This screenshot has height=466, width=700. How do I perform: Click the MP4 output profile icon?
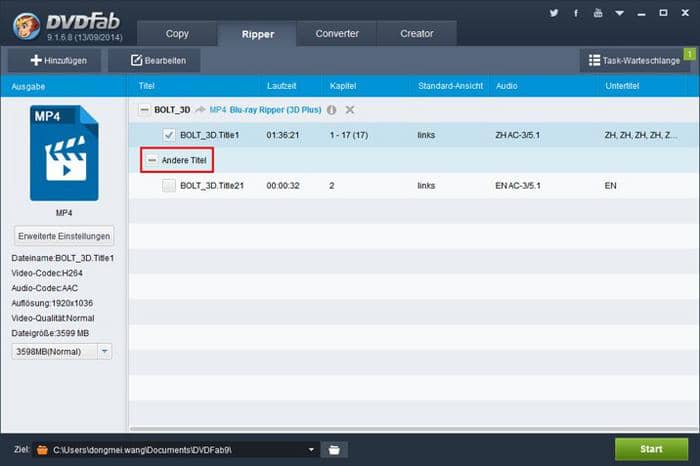click(64, 153)
